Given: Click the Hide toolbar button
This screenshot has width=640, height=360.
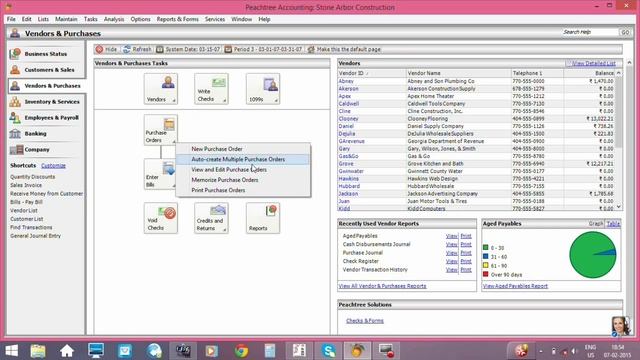Looking at the screenshot, I should click(x=107, y=49).
